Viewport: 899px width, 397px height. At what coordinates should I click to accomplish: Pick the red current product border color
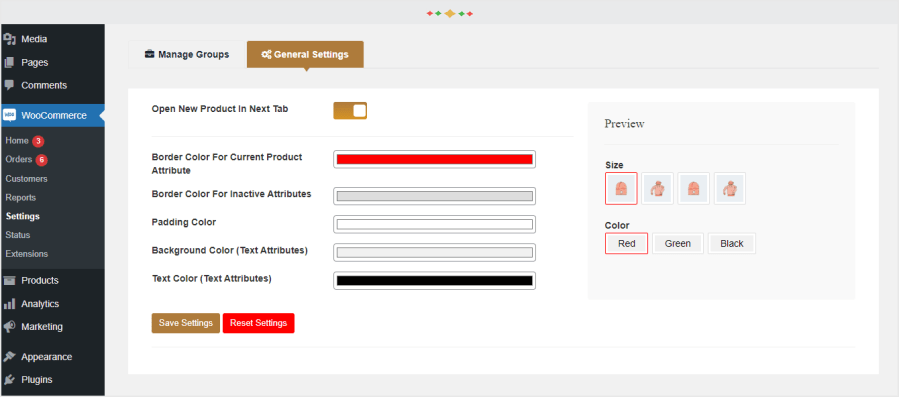tap(435, 159)
